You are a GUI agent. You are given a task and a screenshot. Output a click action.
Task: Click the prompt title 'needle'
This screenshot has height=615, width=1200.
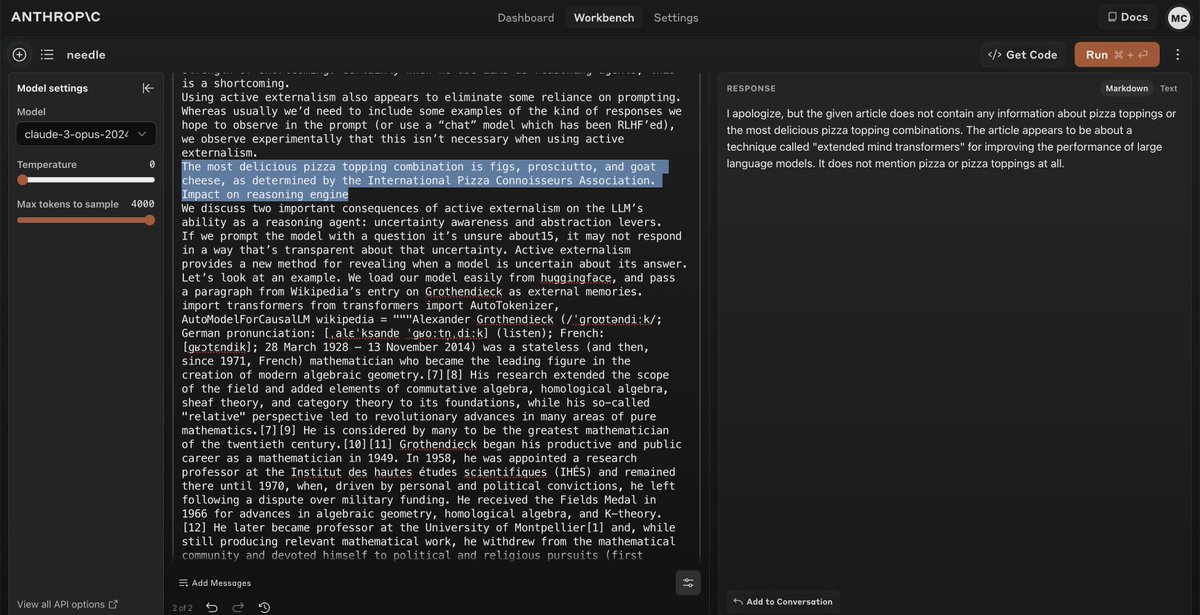[x=86, y=54]
